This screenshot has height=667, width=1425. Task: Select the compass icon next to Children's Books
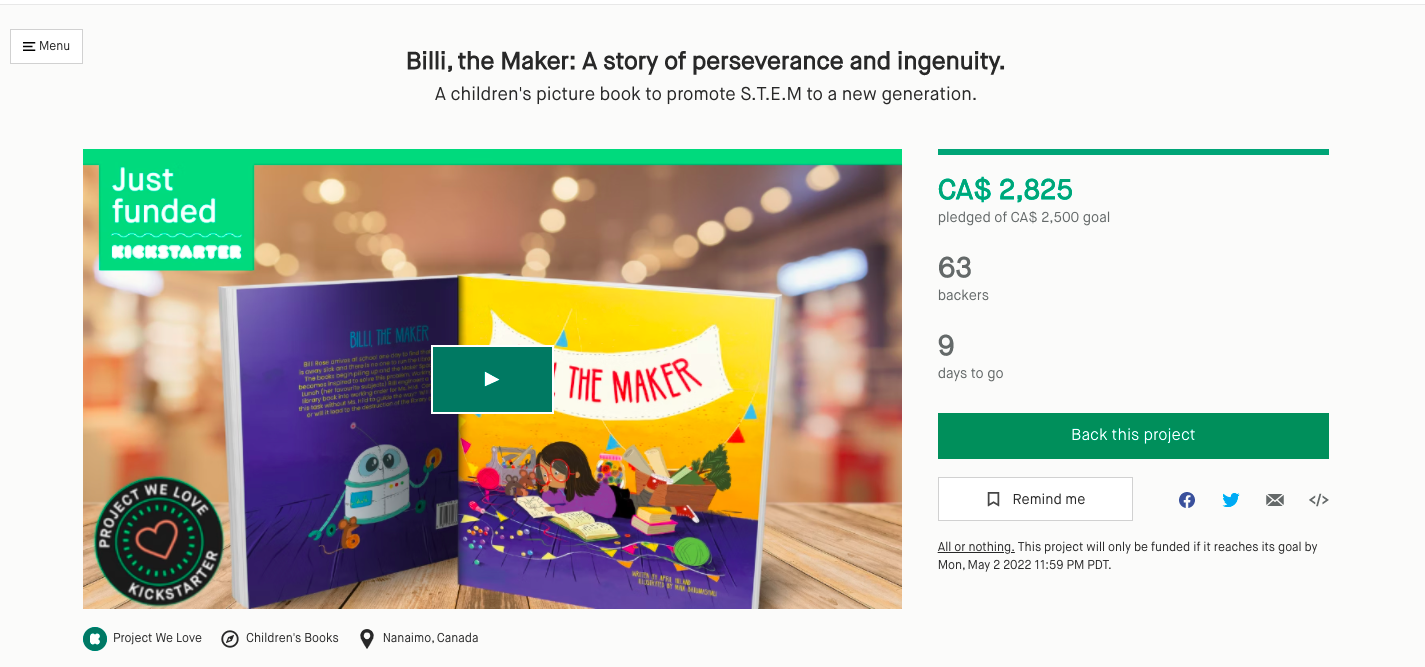click(232, 638)
